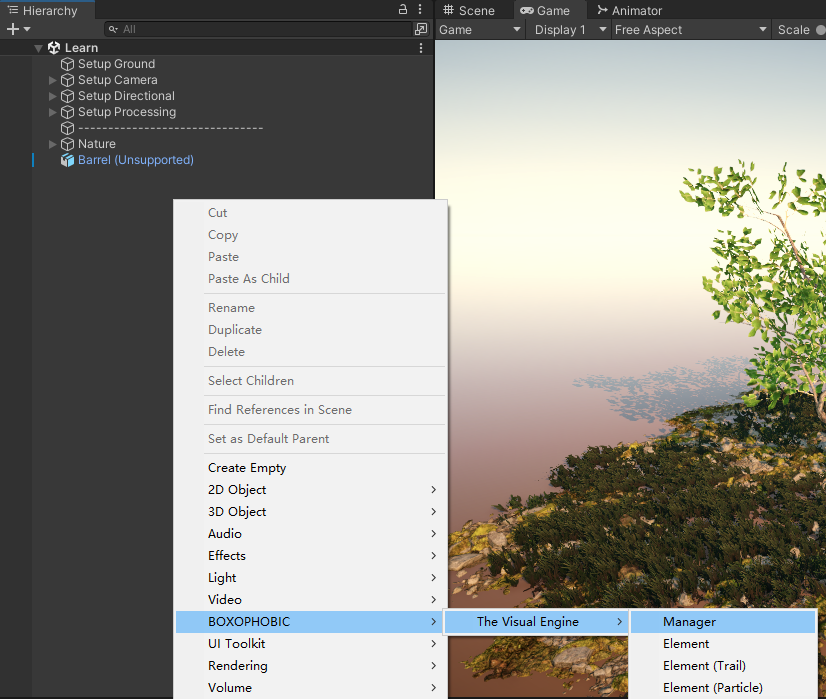Select the Setup Ground object
Image resolution: width=826 pixels, height=699 pixels.
116,64
